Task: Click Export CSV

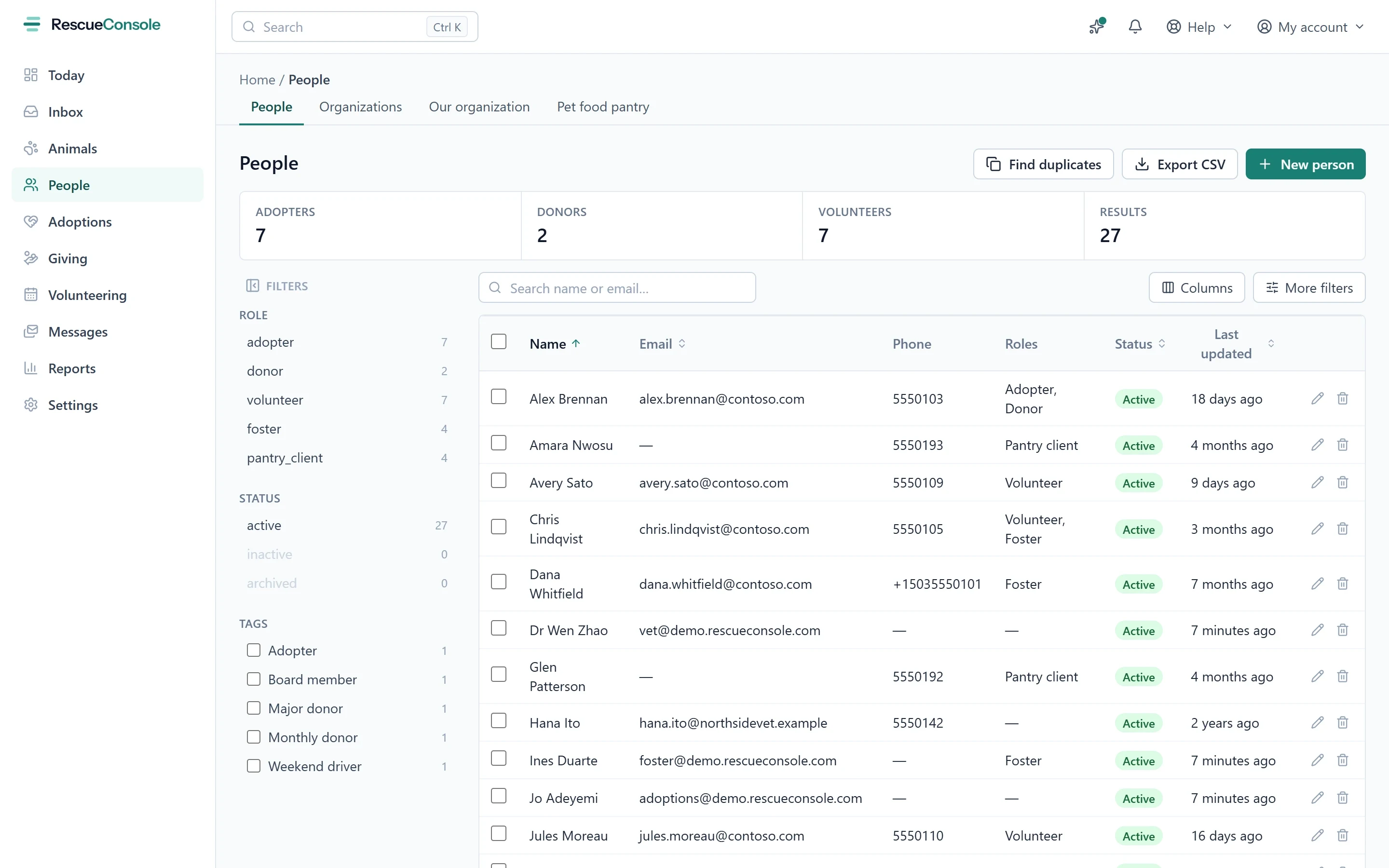Action: [x=1180, y=164]
